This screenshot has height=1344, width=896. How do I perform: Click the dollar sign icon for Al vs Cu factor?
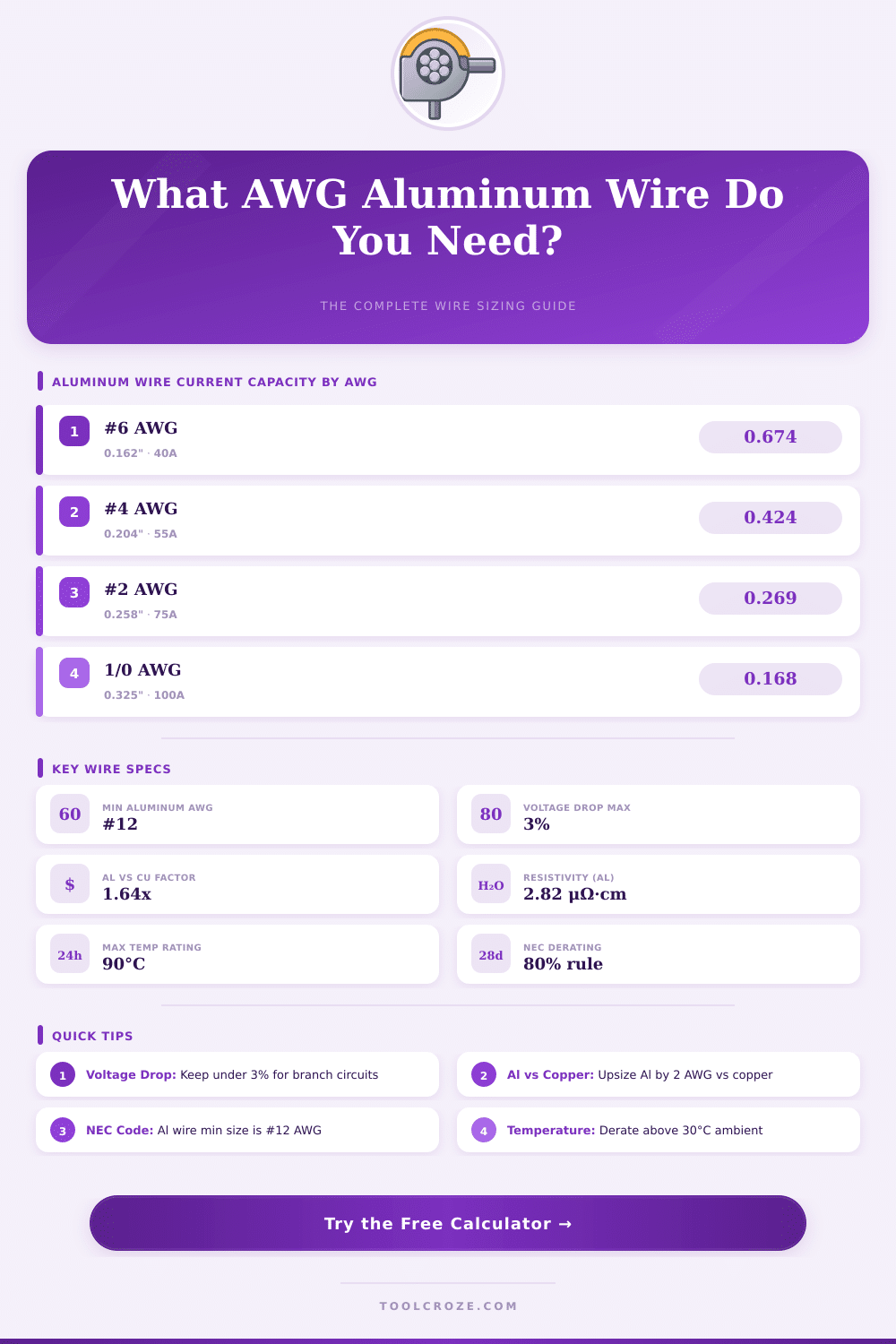tap(70, 884)
